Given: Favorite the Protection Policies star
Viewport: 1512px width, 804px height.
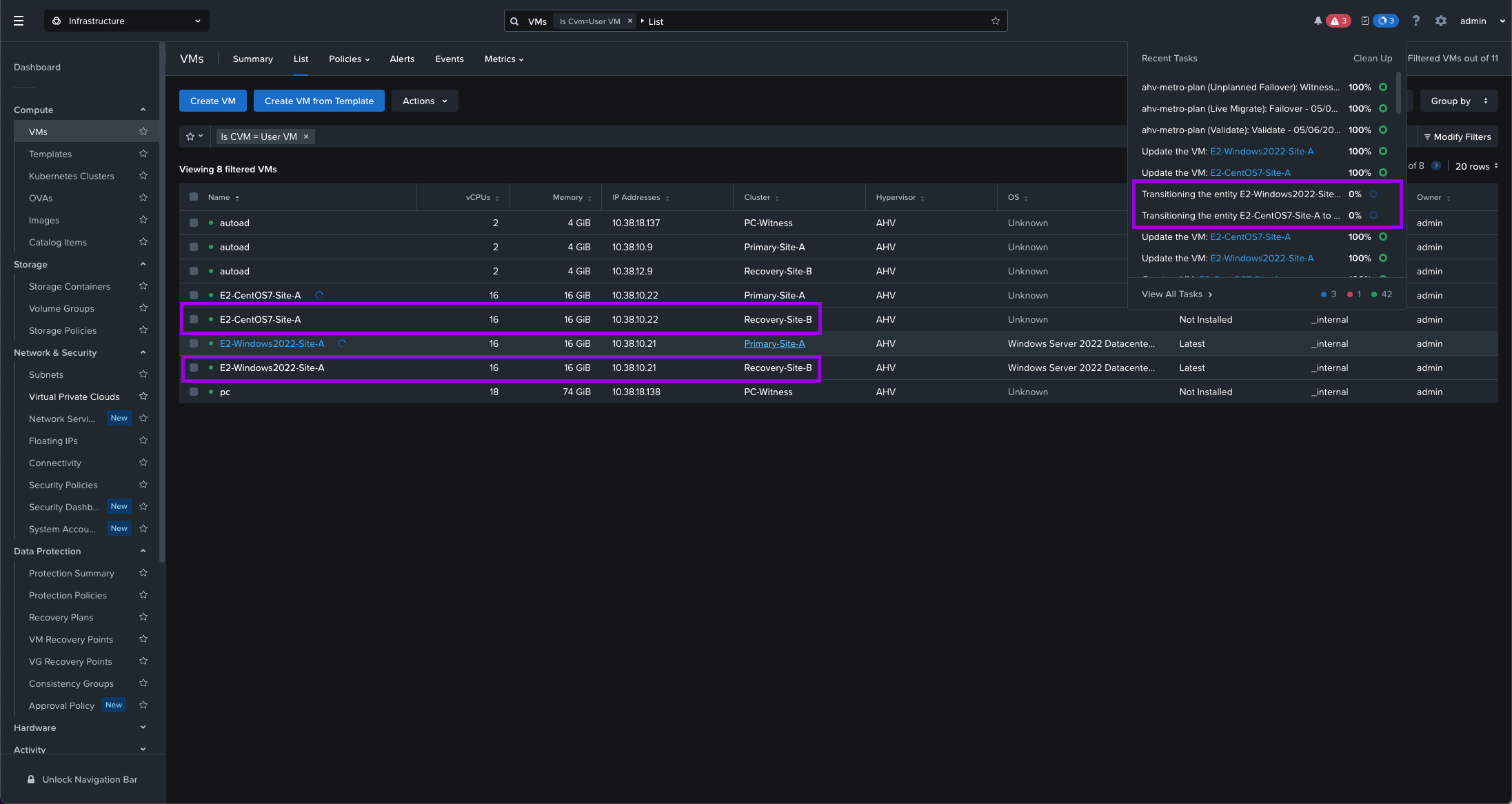Looking at the screenshot, I should (x=143, y=594).
